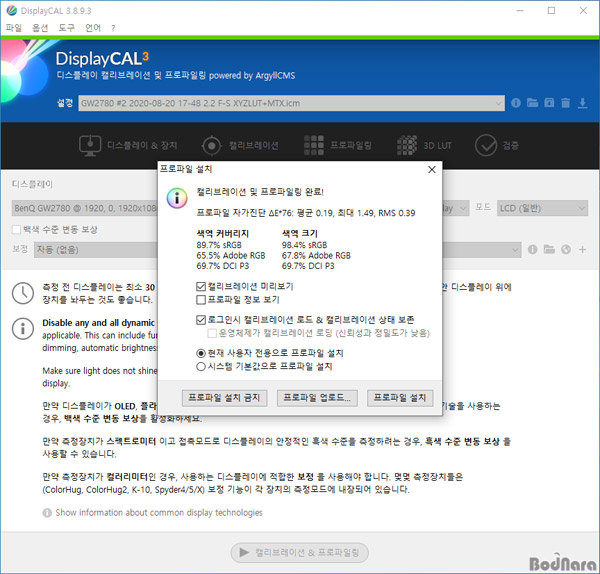Click the 98.4% sRGB gamut volume value
Viewport: 600px width, 574px height.
[x=305, y=245]
